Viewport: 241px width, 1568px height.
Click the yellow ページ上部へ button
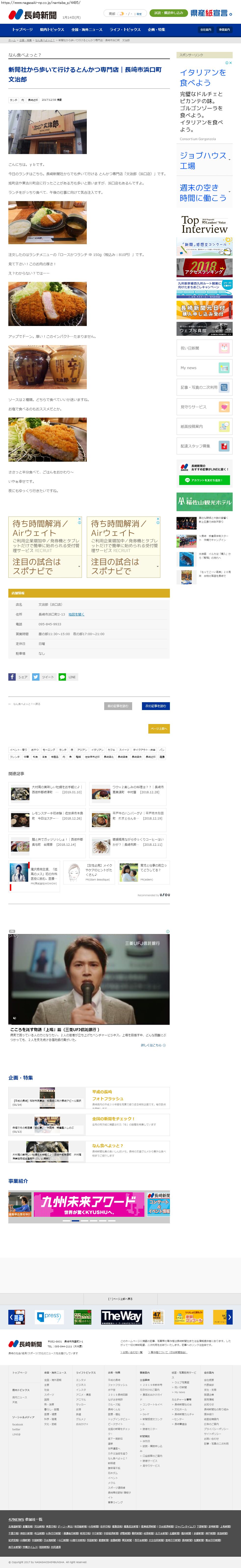[x=159, y=729]
